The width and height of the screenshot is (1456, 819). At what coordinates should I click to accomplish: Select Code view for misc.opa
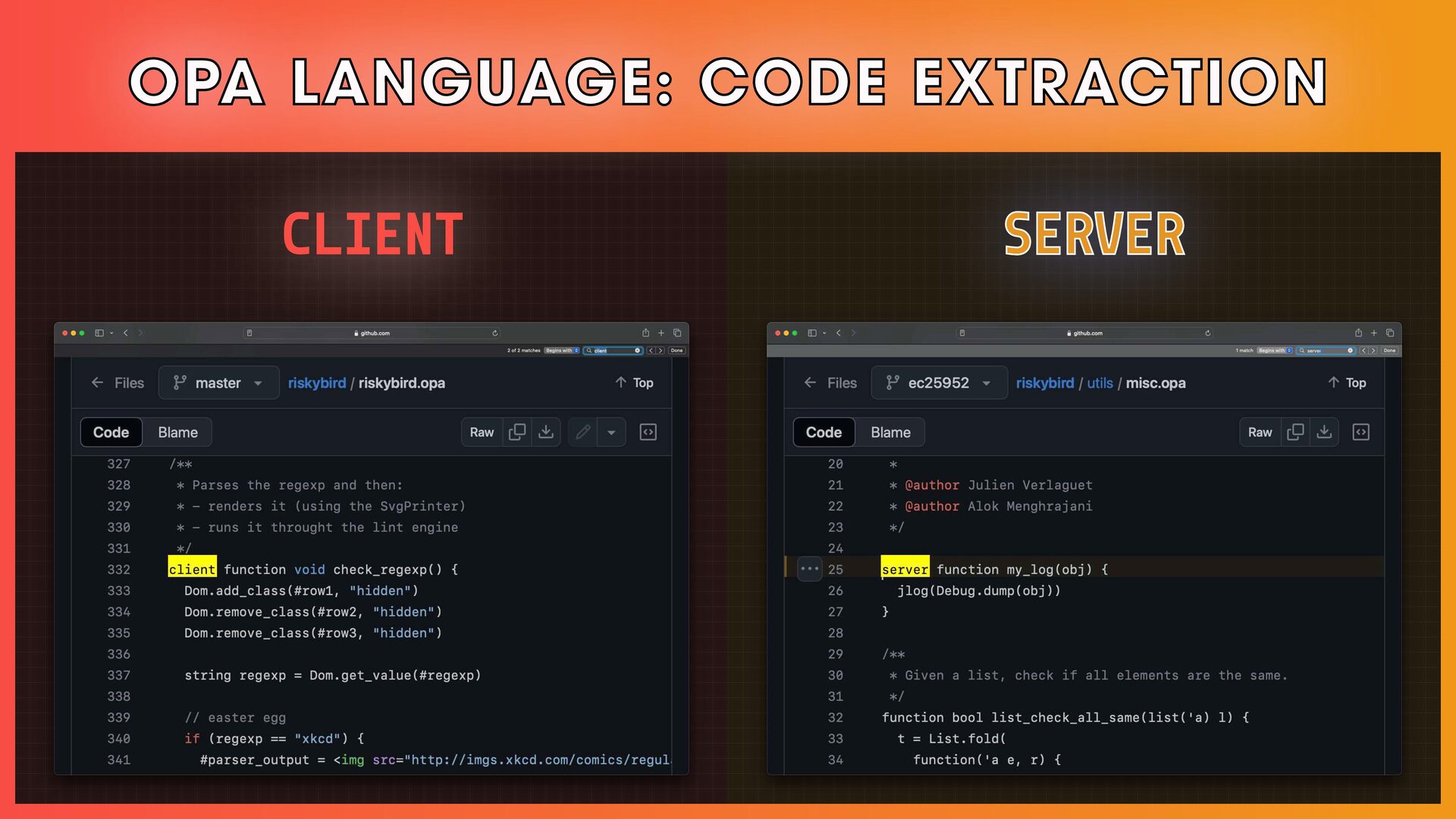(x=824, y=432)
